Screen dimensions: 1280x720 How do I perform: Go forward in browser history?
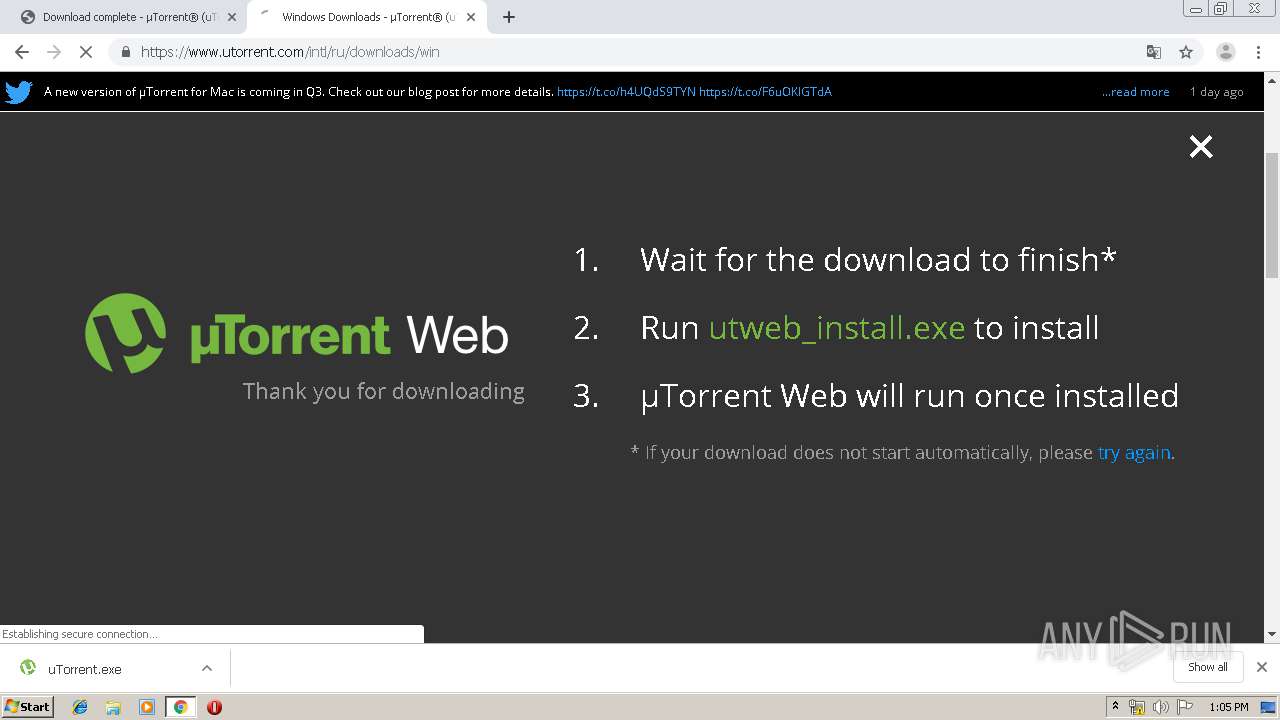54,52
